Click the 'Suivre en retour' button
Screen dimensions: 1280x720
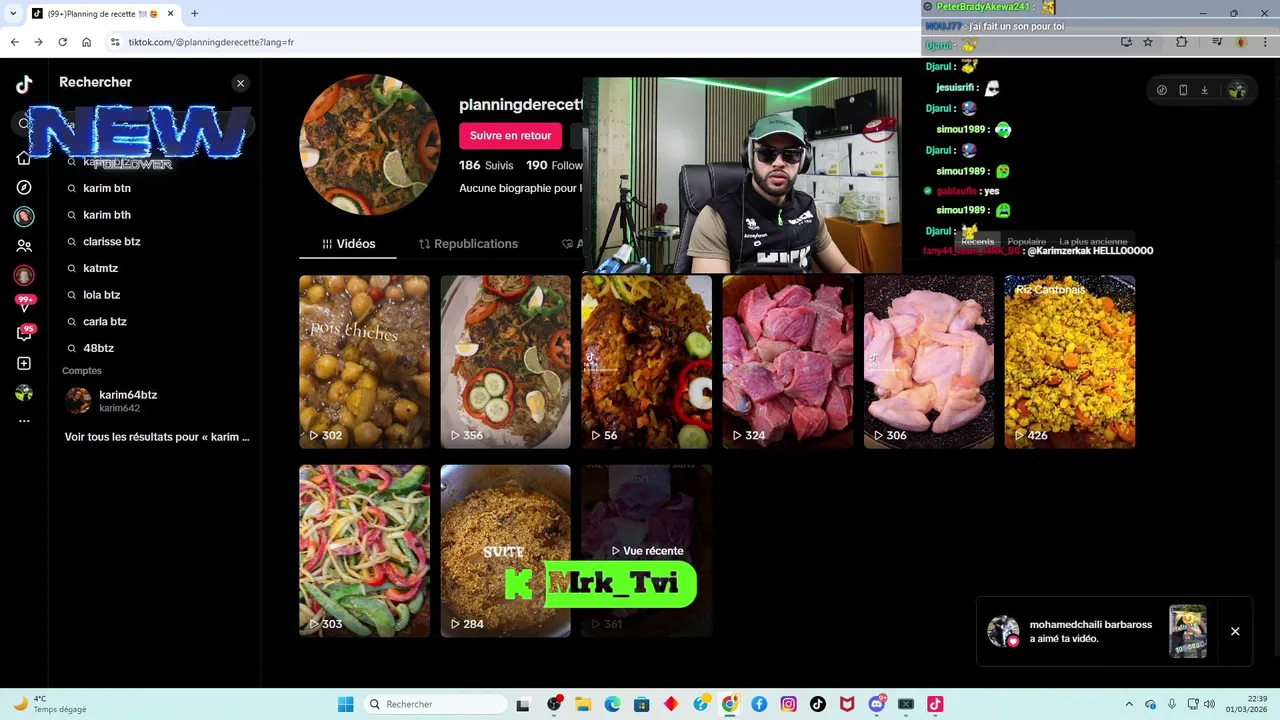click(x=510, y=136)
